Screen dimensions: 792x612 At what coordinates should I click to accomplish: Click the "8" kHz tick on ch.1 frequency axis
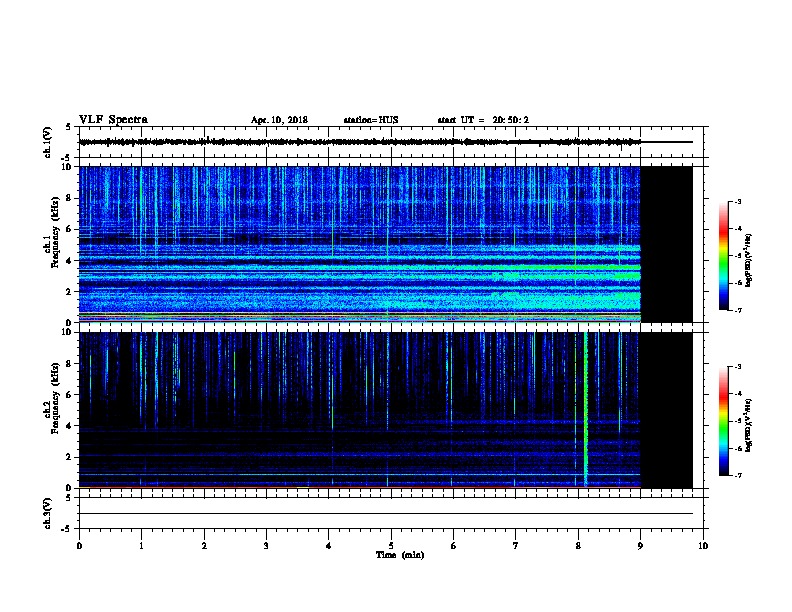pyautogui.click(x=69, y=198)
